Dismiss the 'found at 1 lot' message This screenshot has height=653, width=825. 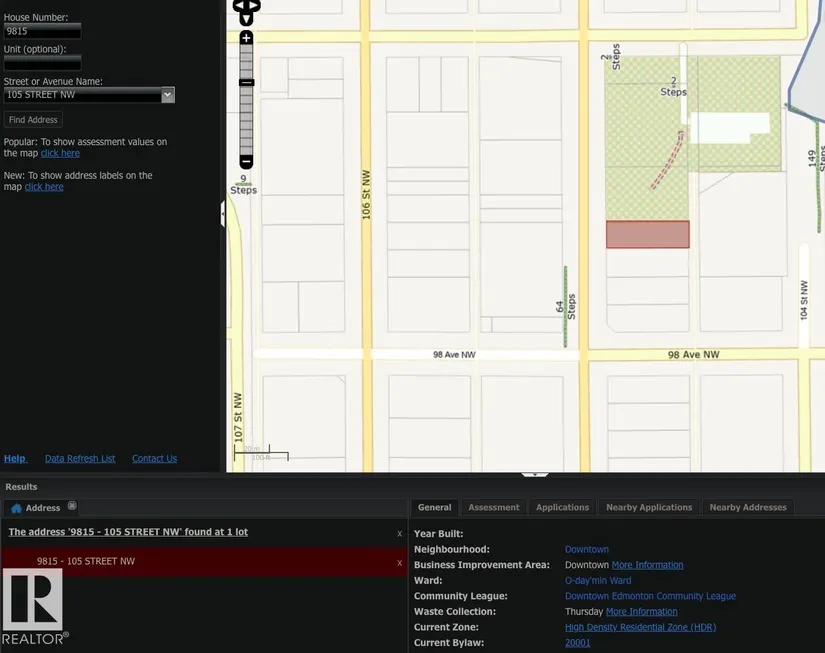[x=399, y=533]
